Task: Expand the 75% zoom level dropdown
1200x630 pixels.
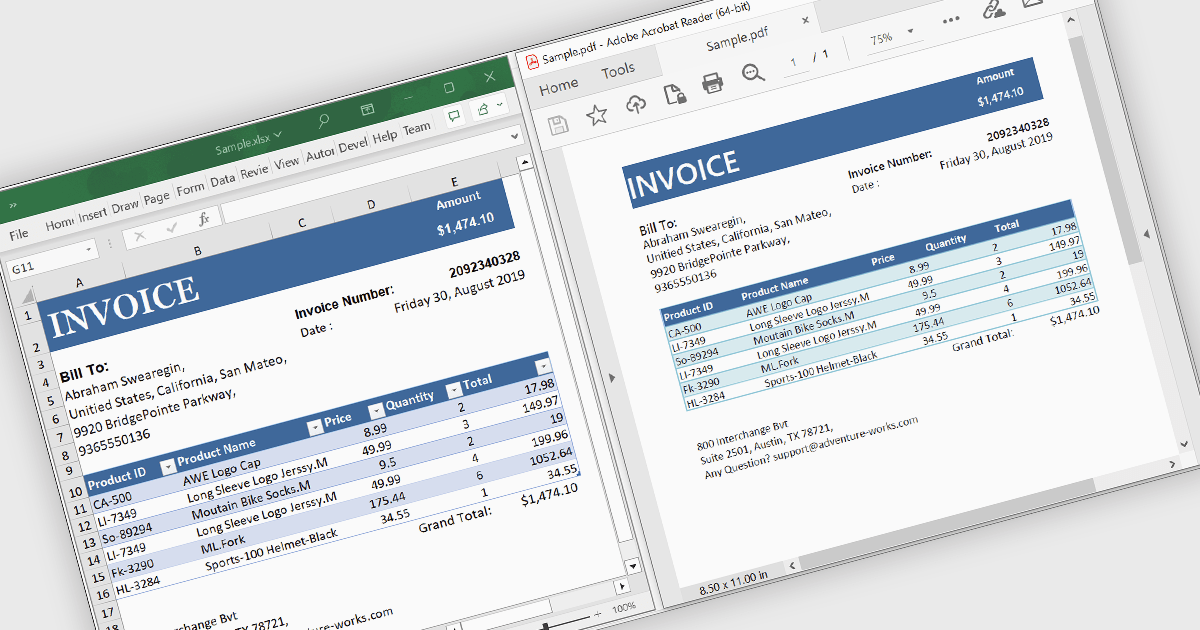Action: [x=910, y=33]
